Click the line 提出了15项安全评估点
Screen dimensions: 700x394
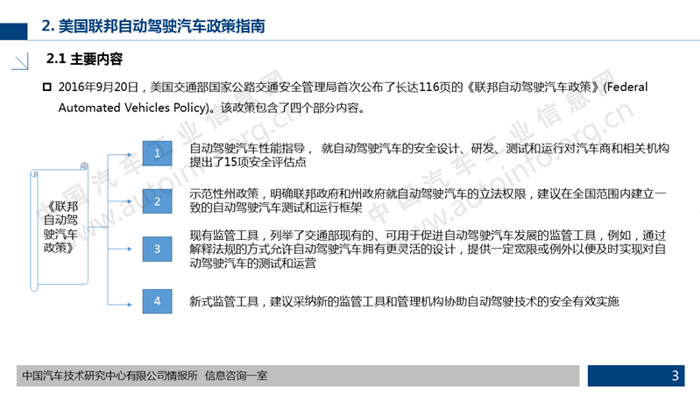[x=248, y=162]
